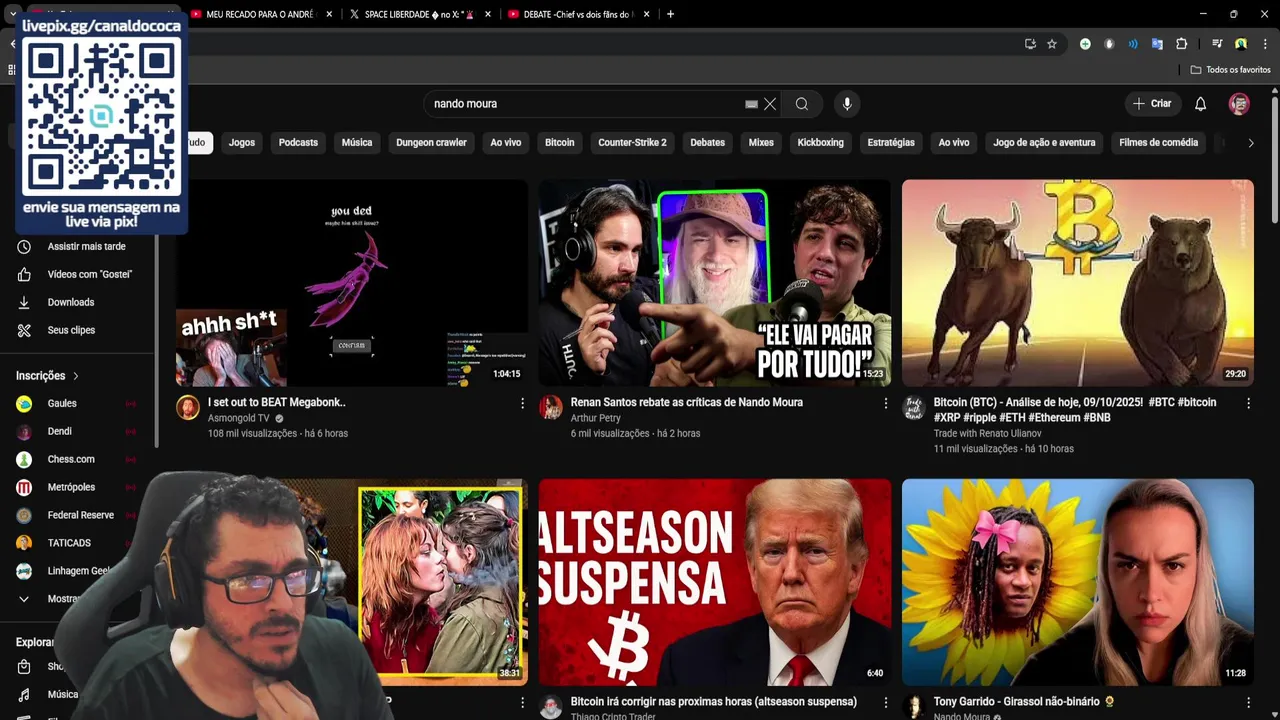The image size is (1280, 720).
Task: Open the Música item under Explorar
Action: (62, 694)
